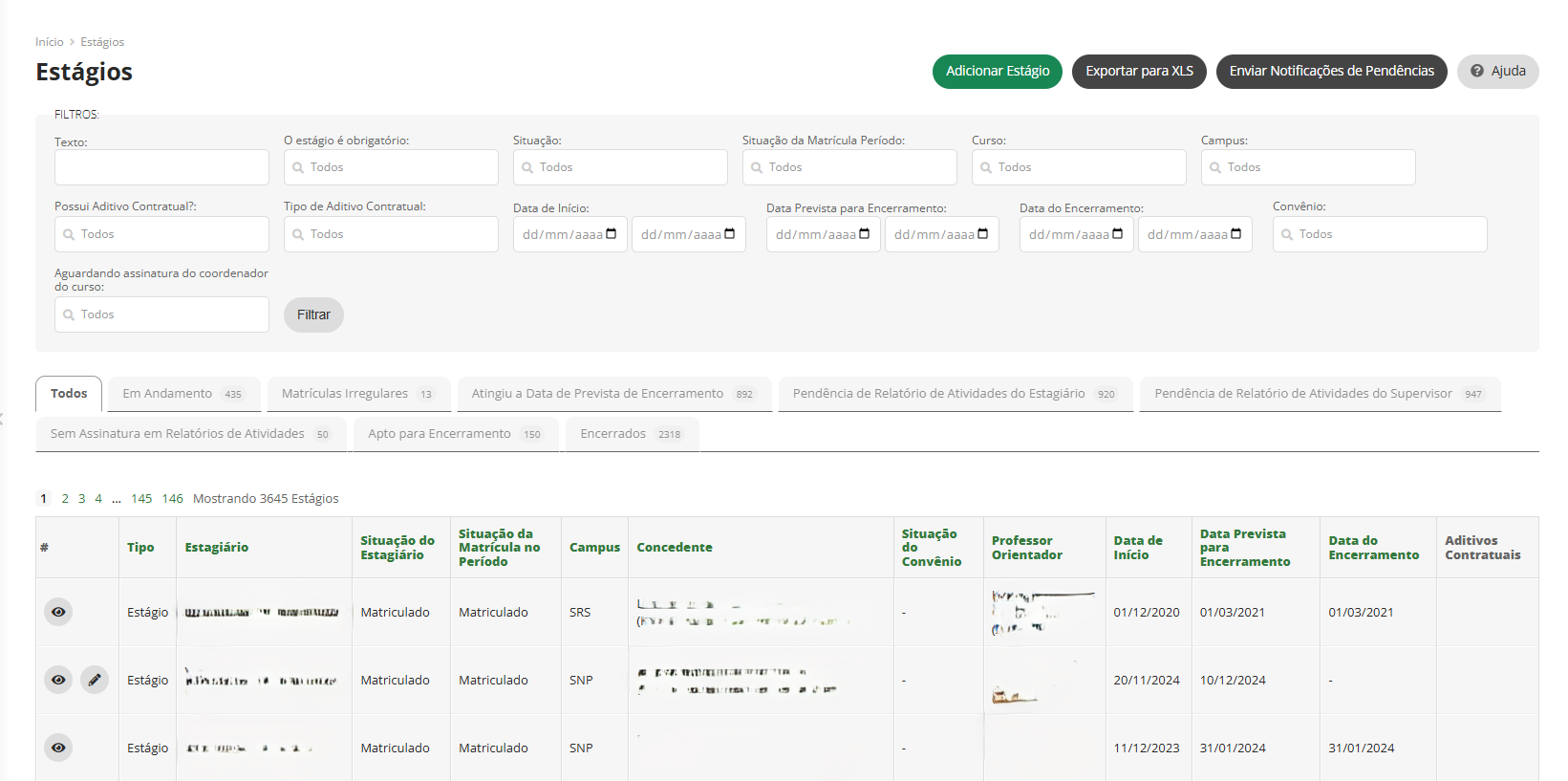Image resolution: width=1568 pixels, height=781 pixels.
Task: Open the Ajuda help button
Action: tap(1497, 71)
